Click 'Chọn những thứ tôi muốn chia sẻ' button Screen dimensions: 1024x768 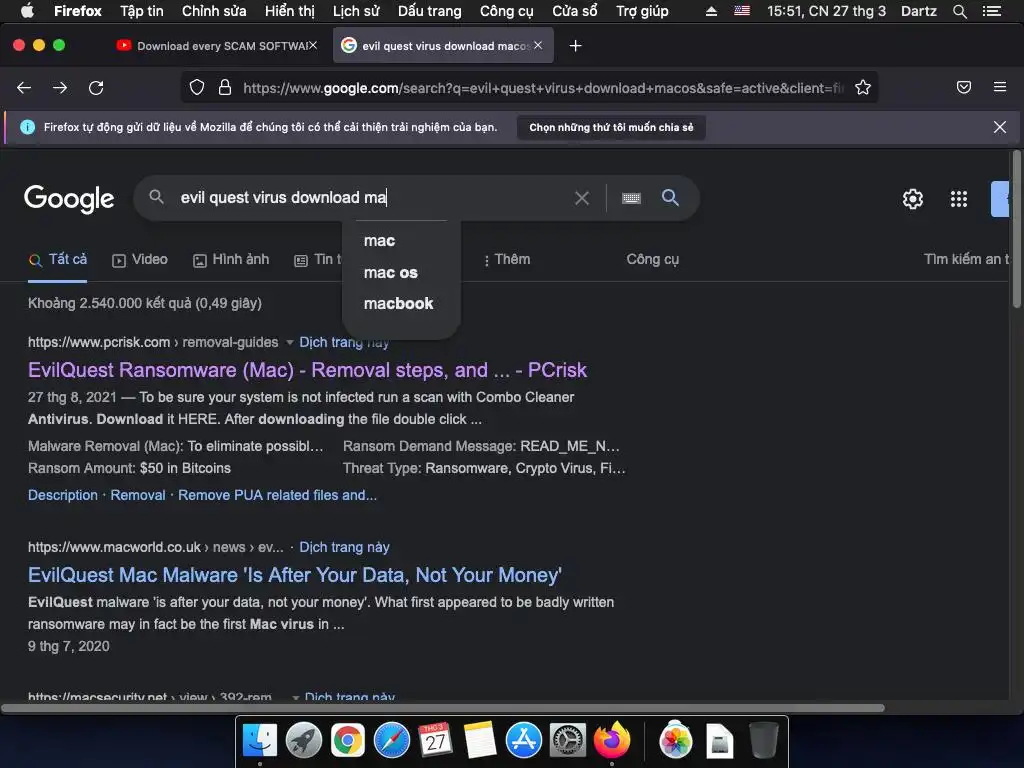(611, 127)
